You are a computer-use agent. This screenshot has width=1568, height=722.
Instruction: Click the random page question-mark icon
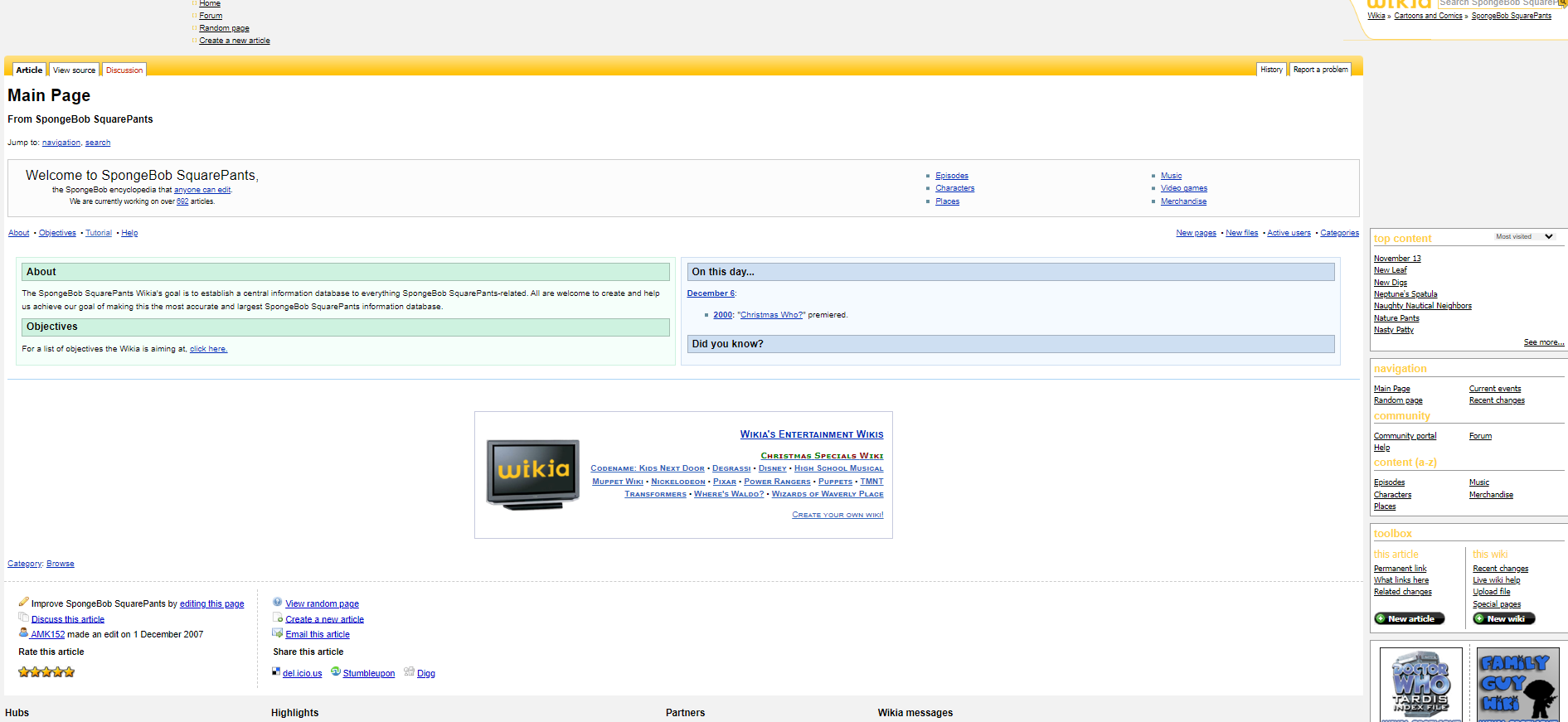(x=278, y=602)
